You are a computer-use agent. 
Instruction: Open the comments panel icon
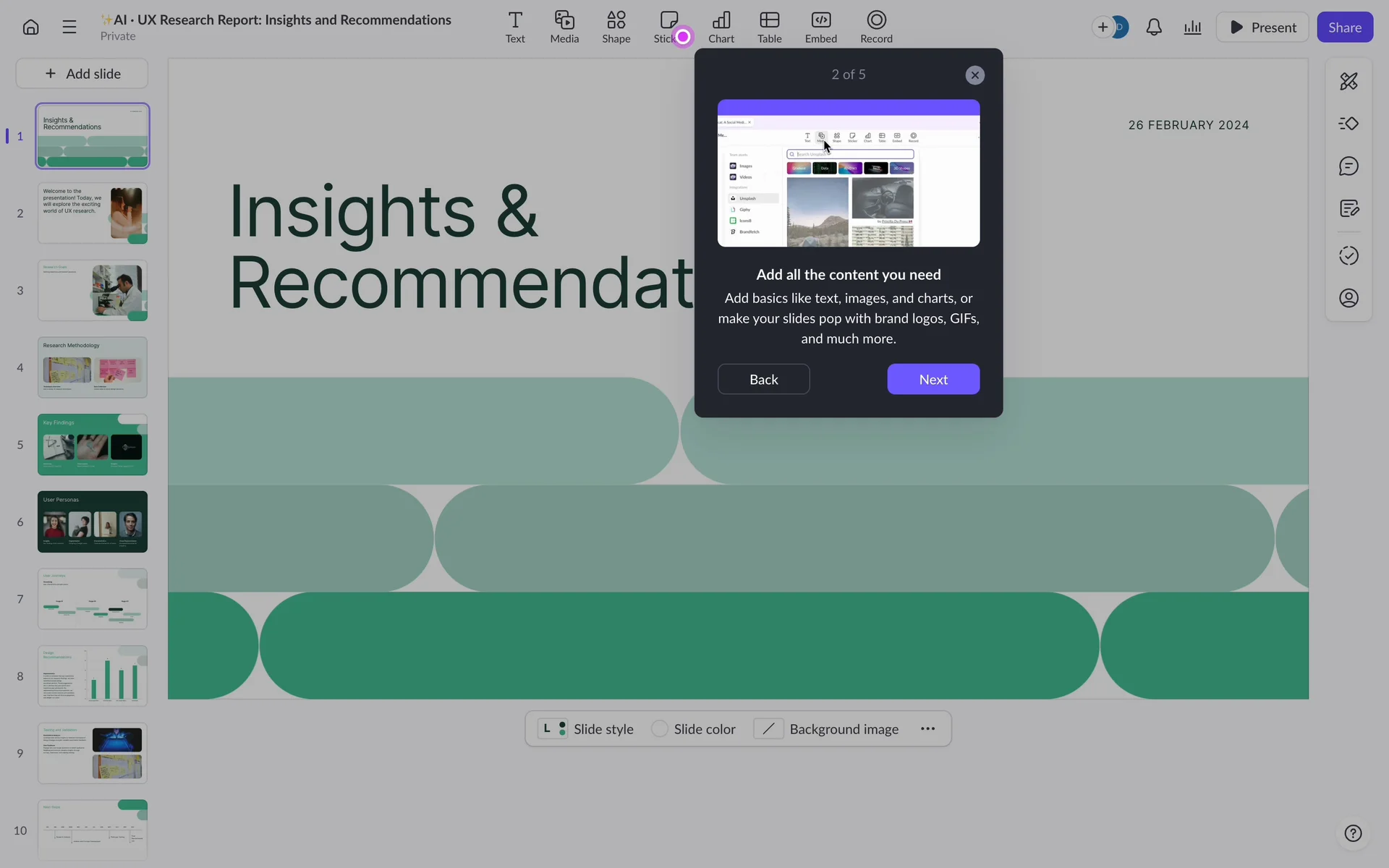(1348, 166)
